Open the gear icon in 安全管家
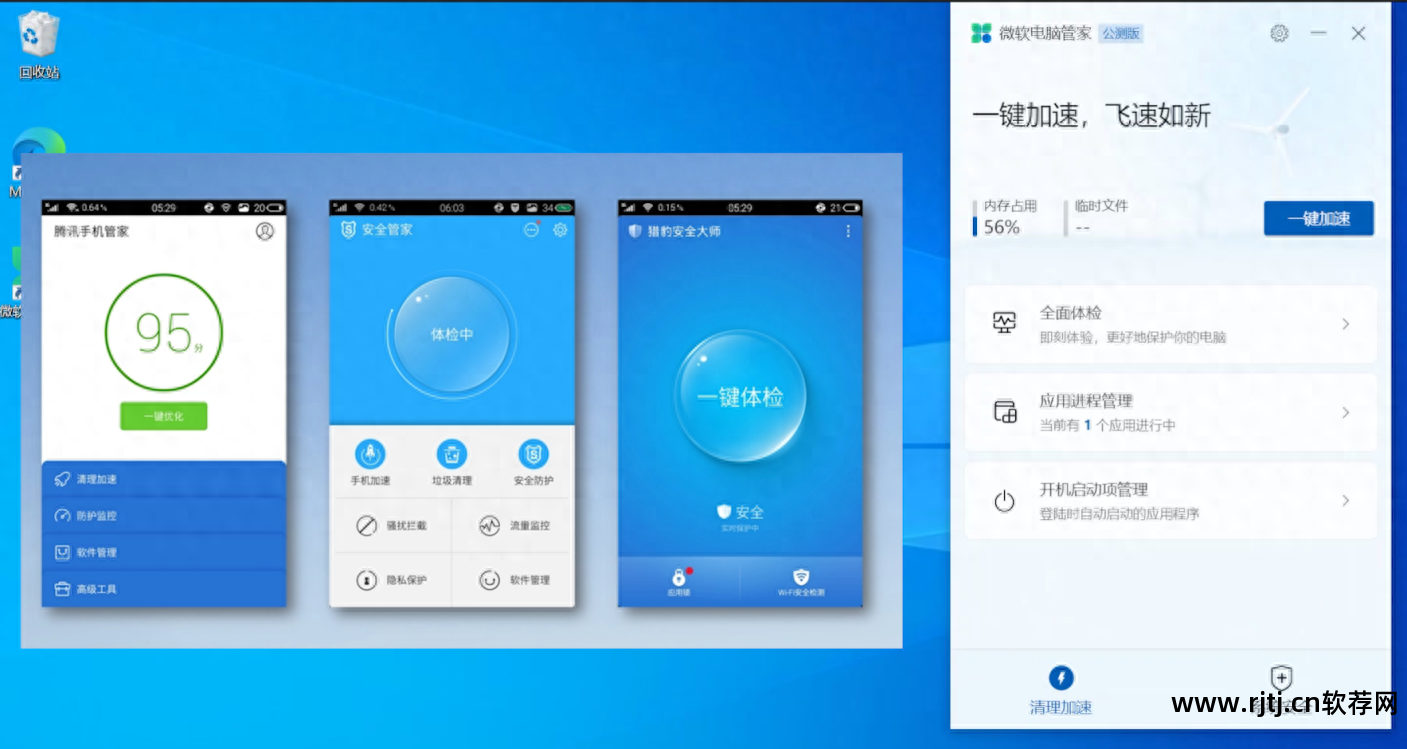 560,230
